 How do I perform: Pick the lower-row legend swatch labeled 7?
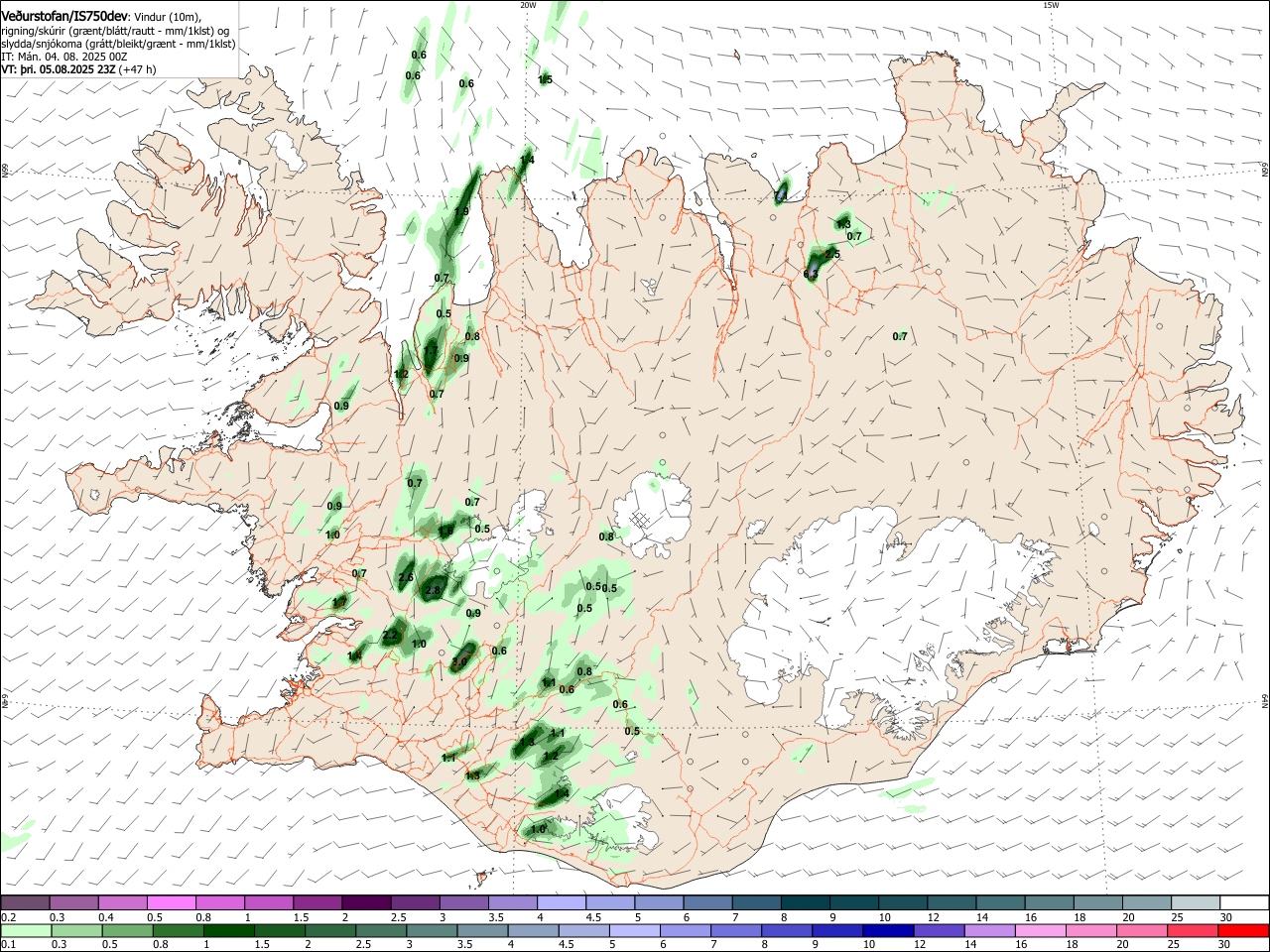click(736, 931)
